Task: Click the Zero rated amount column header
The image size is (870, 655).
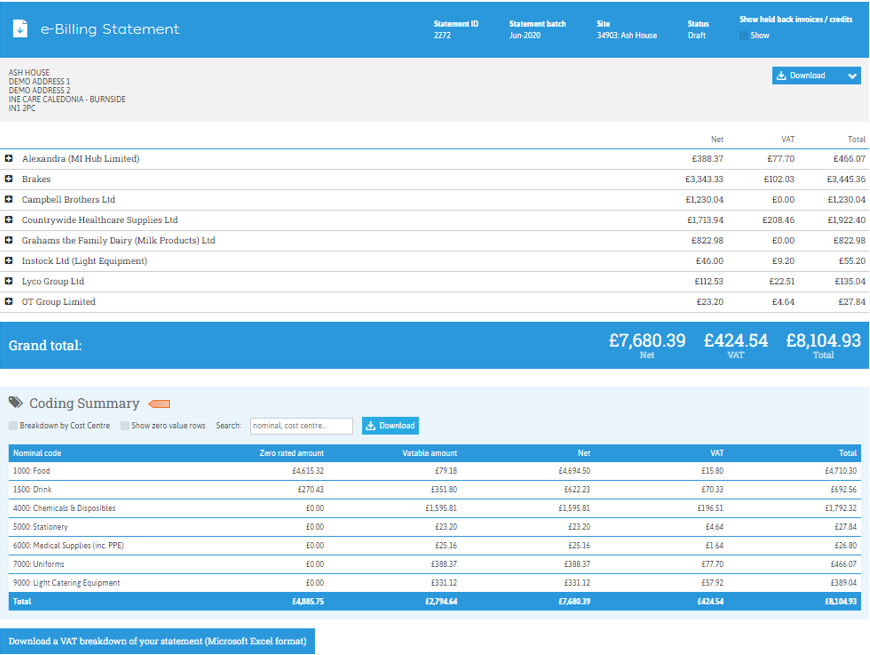Action: [291, 453]
